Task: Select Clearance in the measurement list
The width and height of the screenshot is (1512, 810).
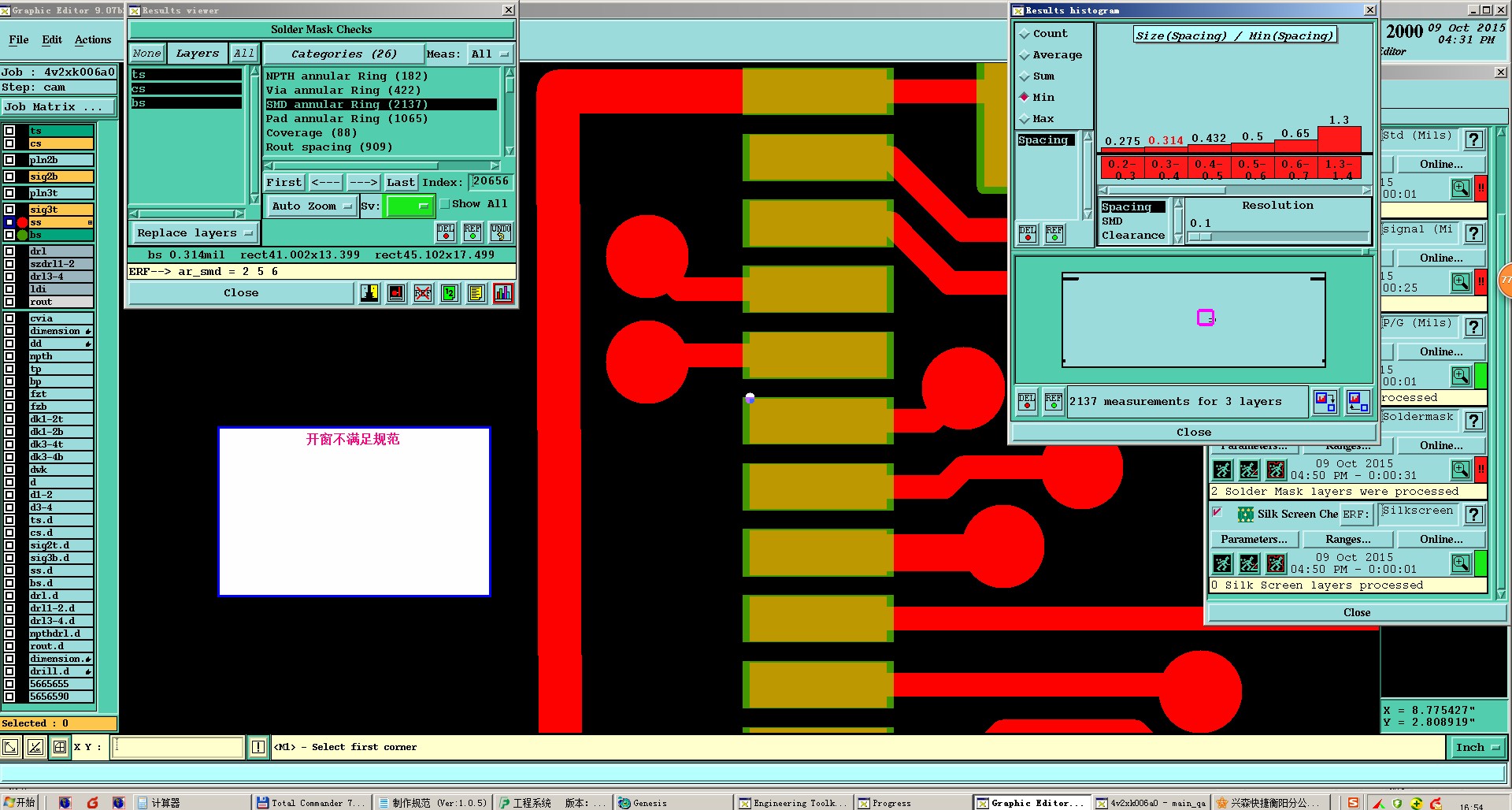Action: tap(1132, 236)
